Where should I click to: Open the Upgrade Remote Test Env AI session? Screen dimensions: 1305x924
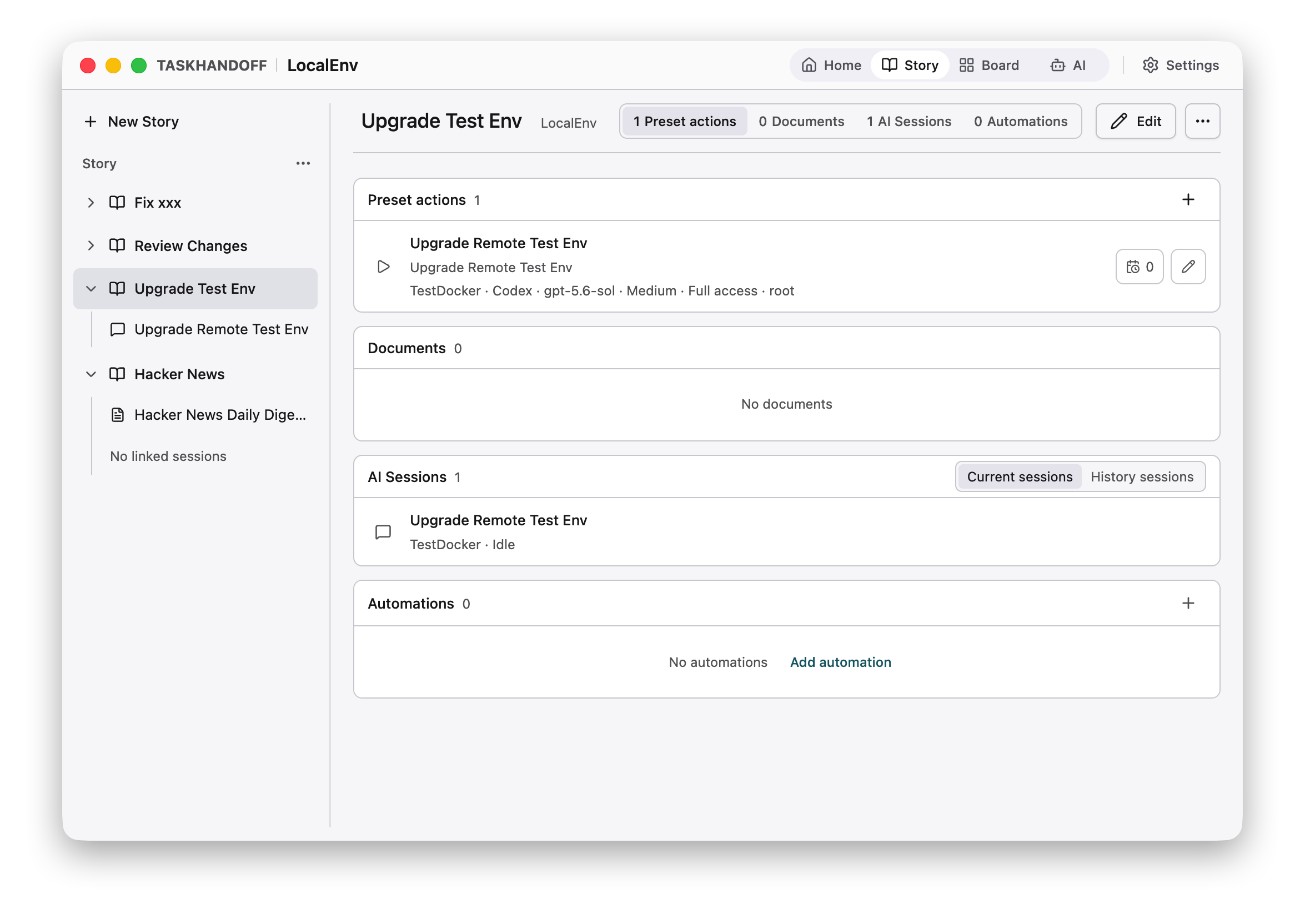(x=786, y=531)
